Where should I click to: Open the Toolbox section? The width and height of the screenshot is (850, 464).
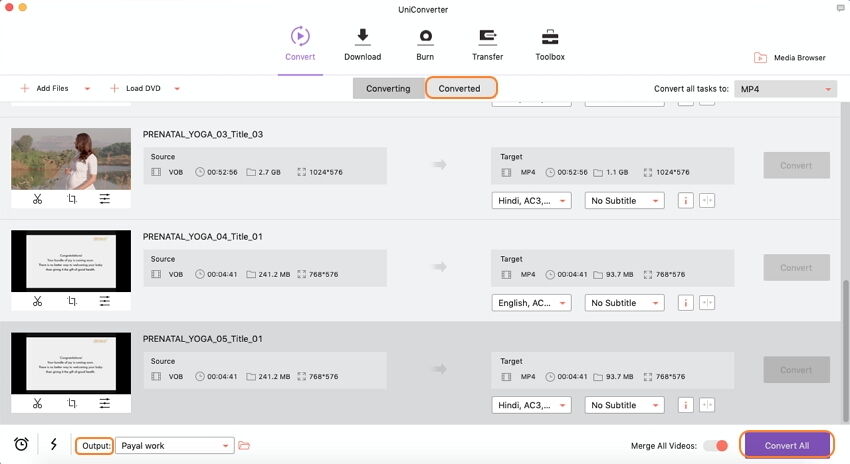(550, 44)
